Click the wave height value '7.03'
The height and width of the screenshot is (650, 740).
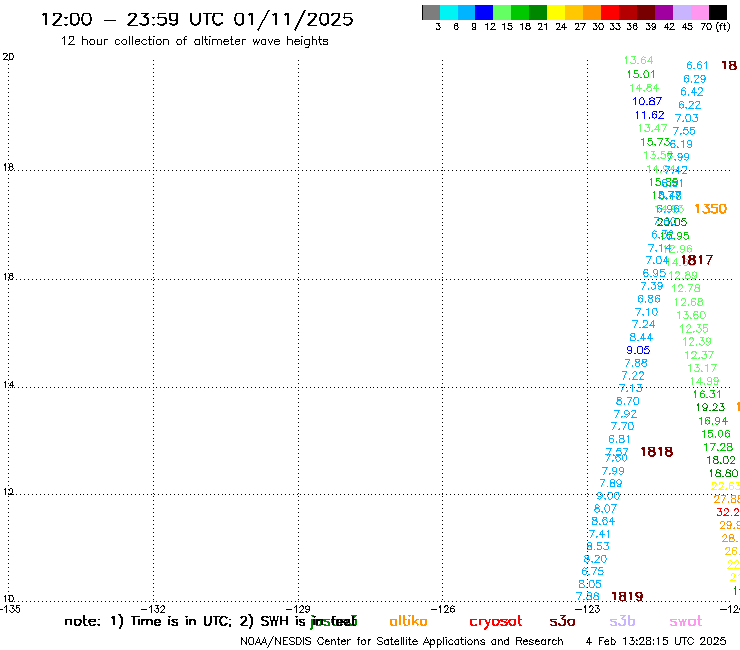coord(687,118)
